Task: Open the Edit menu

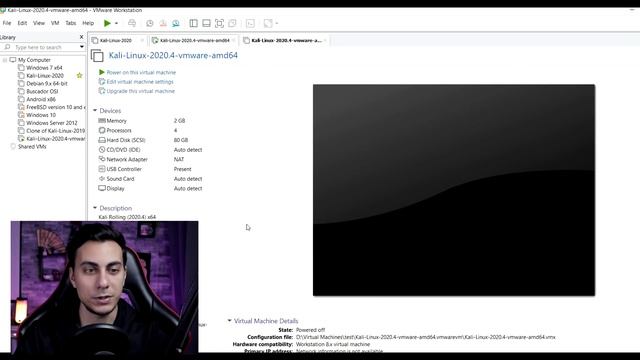Action: 22,23
